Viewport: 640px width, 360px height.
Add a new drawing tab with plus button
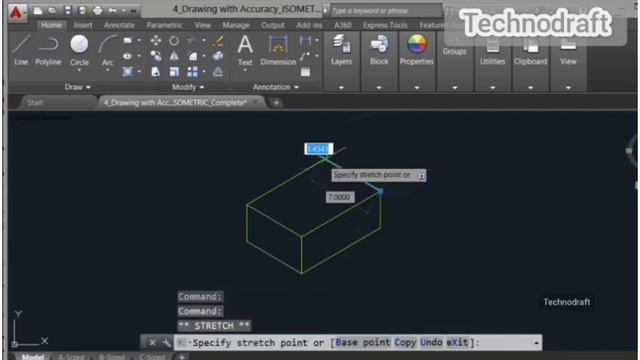[276, 103]
